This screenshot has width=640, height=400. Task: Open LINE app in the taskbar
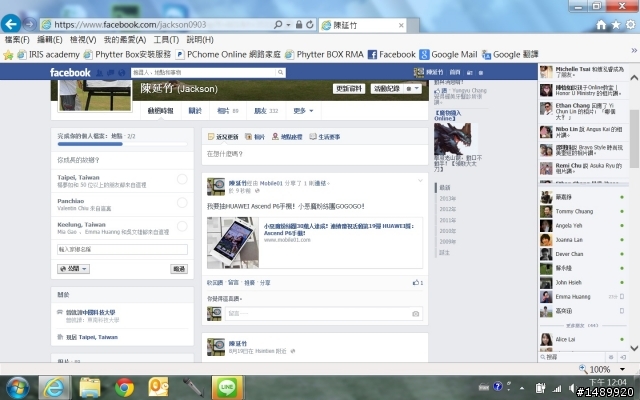(227, 387)
